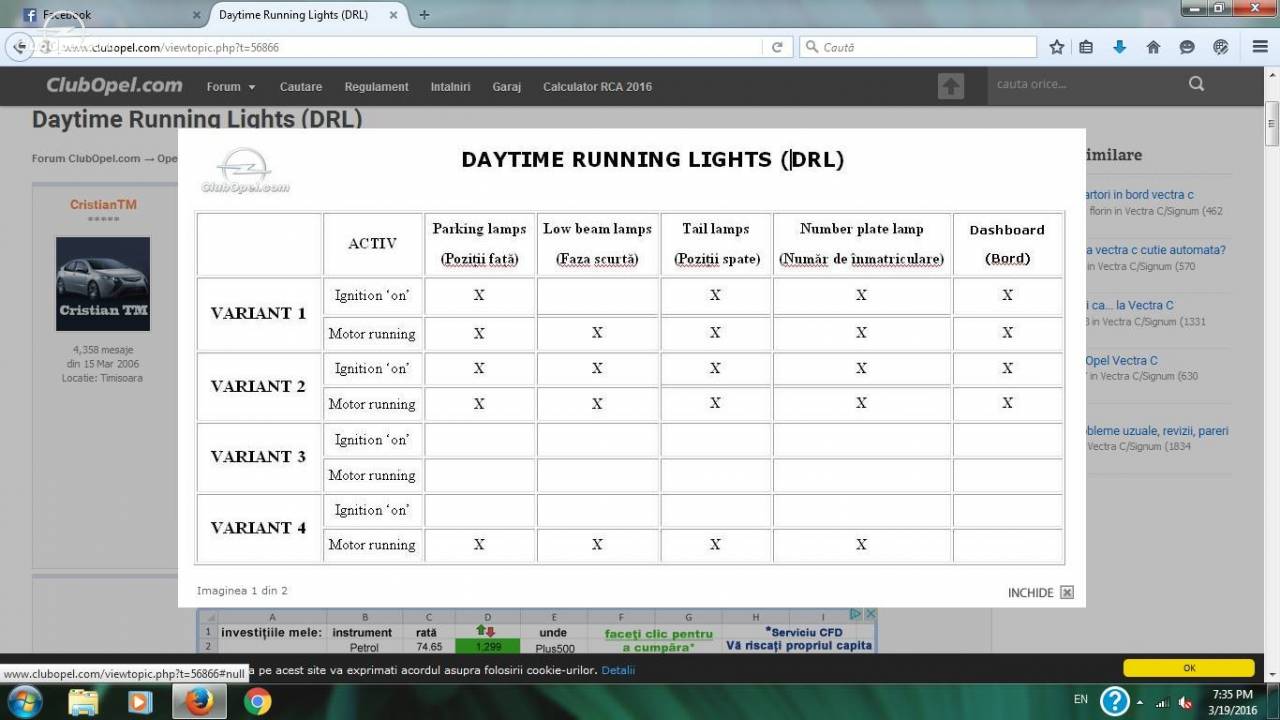
Task: Open the chat smiley toolbar icon
Action: coord(1187,47)
